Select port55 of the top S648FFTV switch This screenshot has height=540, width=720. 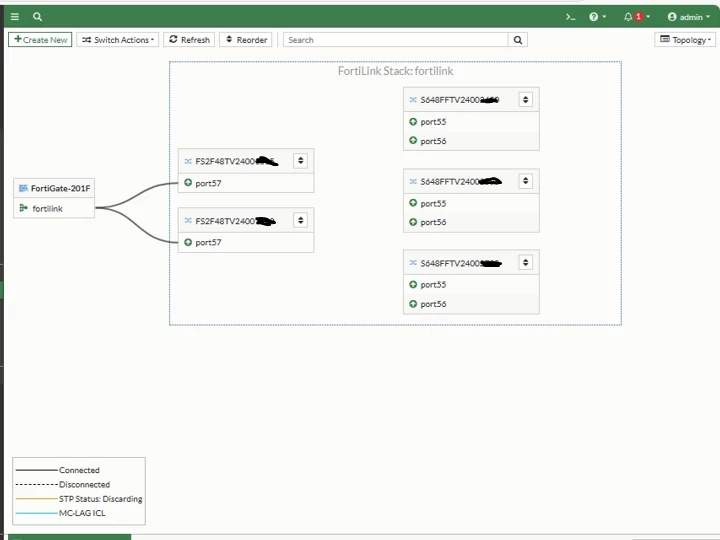[472, 122]
